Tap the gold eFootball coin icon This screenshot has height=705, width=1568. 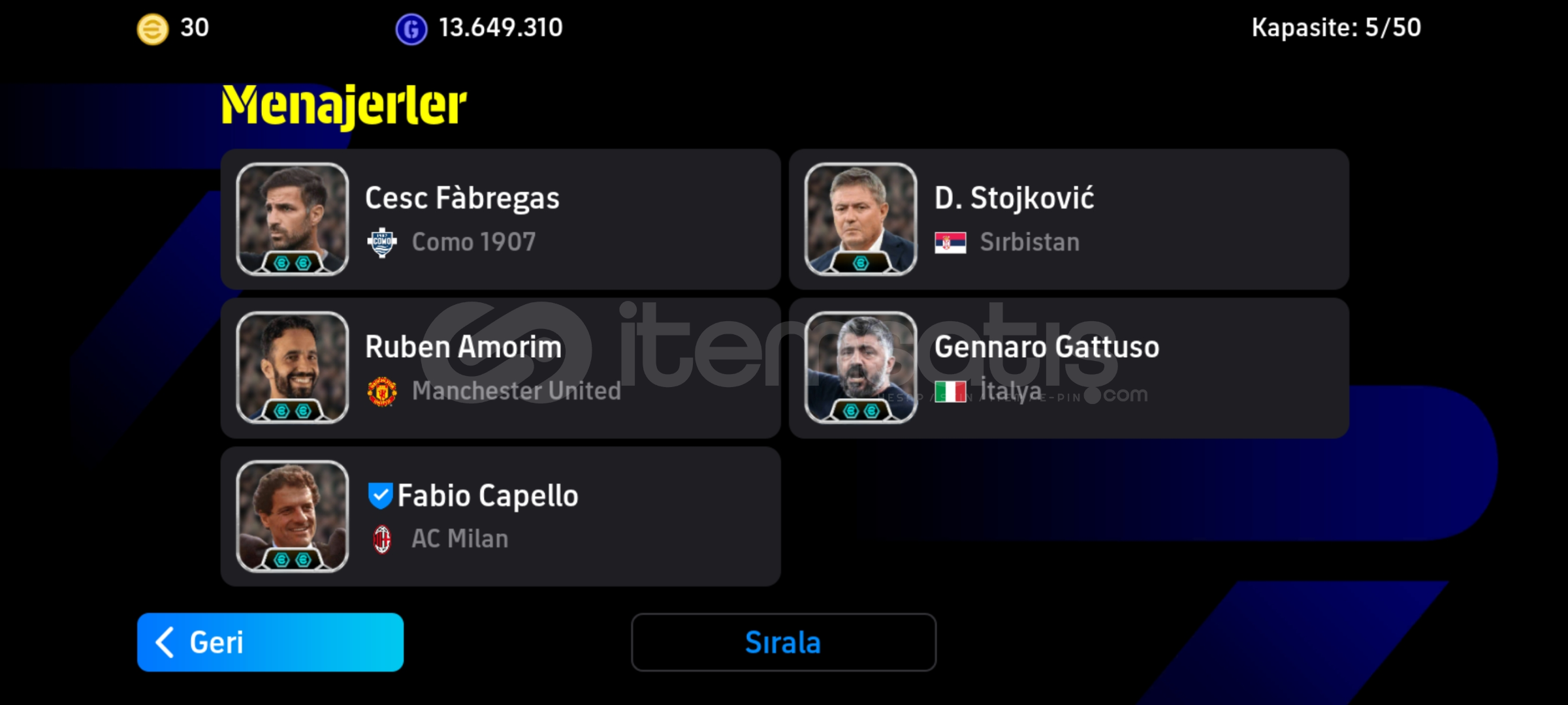pyautogui.click(x=153, y=29)
